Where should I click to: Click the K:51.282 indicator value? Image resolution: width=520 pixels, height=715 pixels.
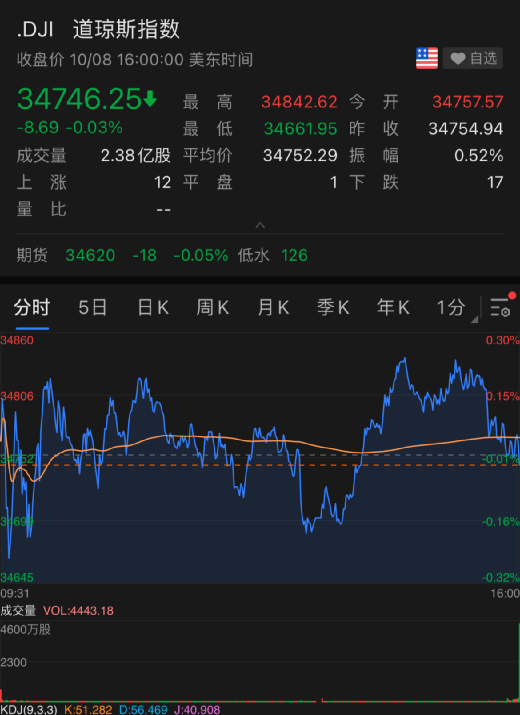88,710
